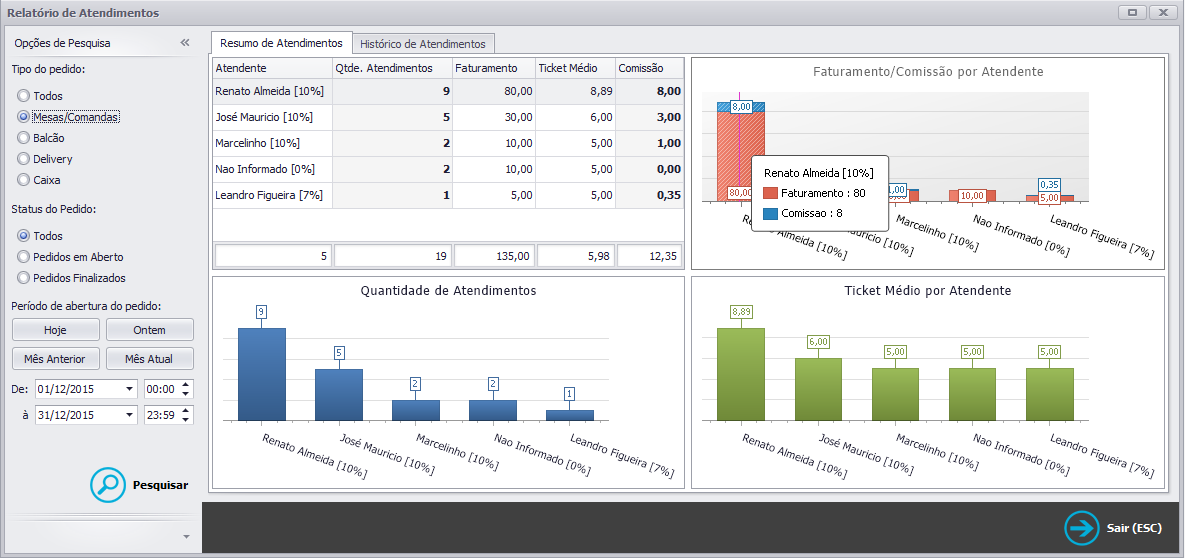Select the Todos order type radio
Image resolution: width=1185 pixels, height=558 pixels.
coord(23,96)
